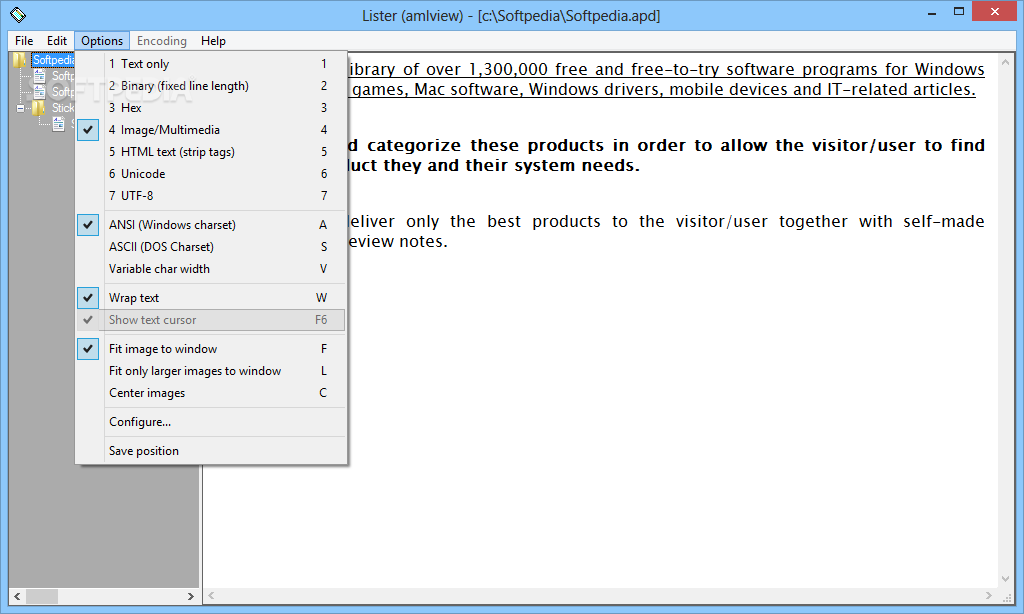Click the tree panel horizontal scrollbar thumb
1024x614 pixels.
point(42,596)
